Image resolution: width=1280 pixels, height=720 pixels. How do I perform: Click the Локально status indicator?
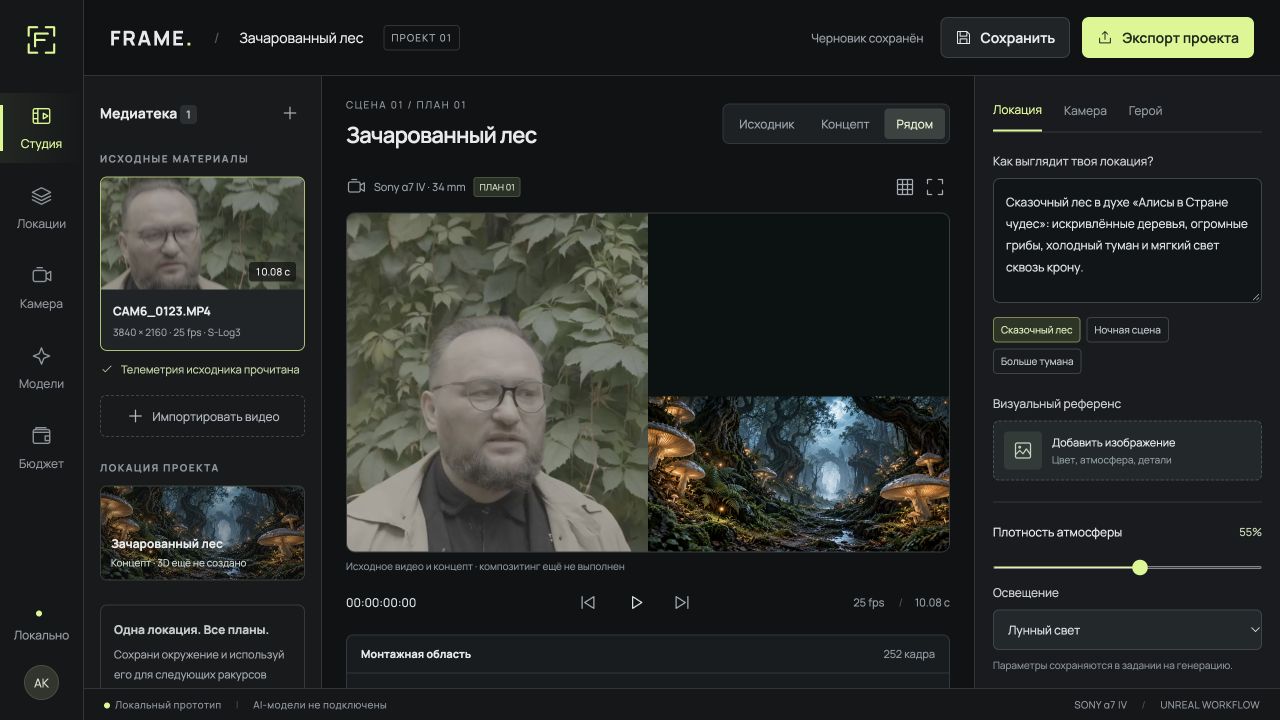point(41,627)
